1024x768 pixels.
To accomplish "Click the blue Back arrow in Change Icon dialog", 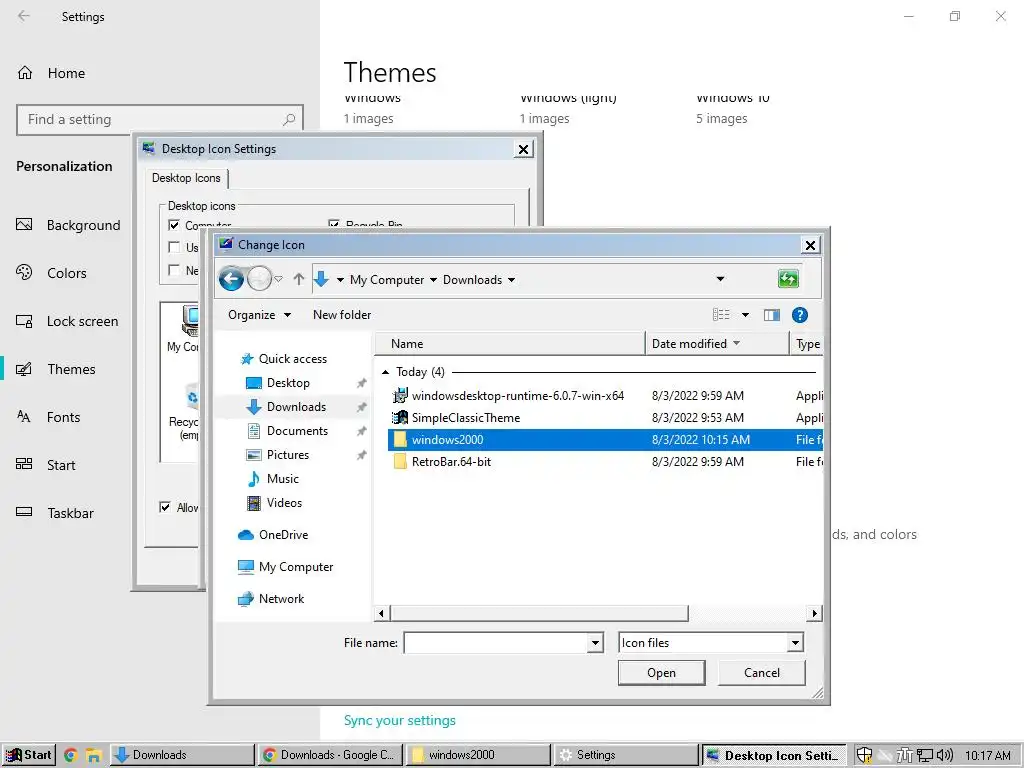I will pyautogui.click(x=231, y=279).
